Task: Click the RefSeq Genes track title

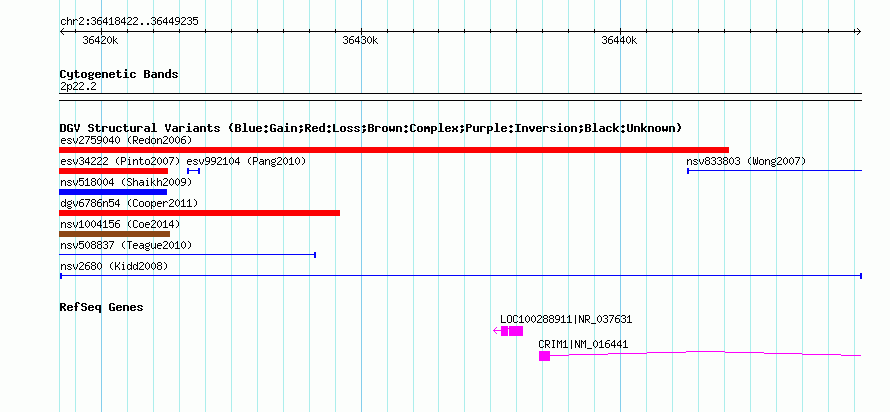Action: coord(102,307)
